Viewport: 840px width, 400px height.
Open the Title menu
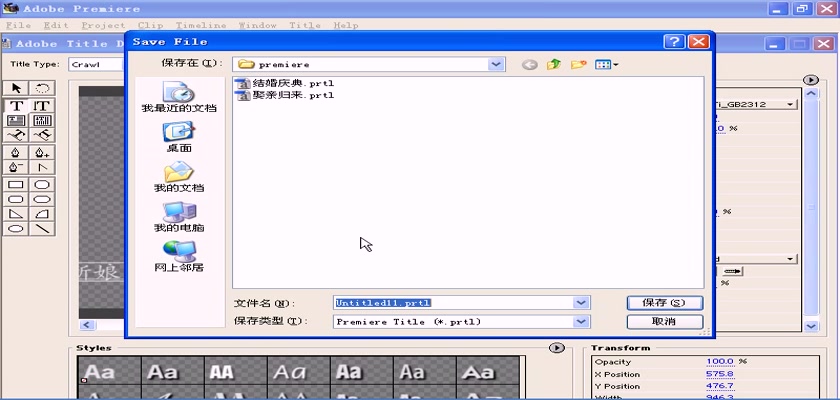[x=305, y=25]
